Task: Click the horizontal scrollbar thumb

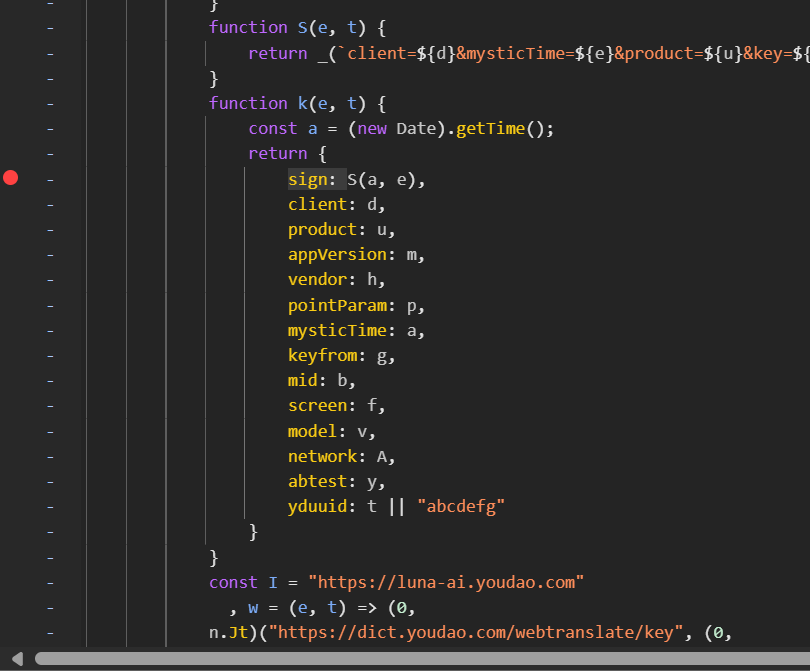Action: [420, 658]
